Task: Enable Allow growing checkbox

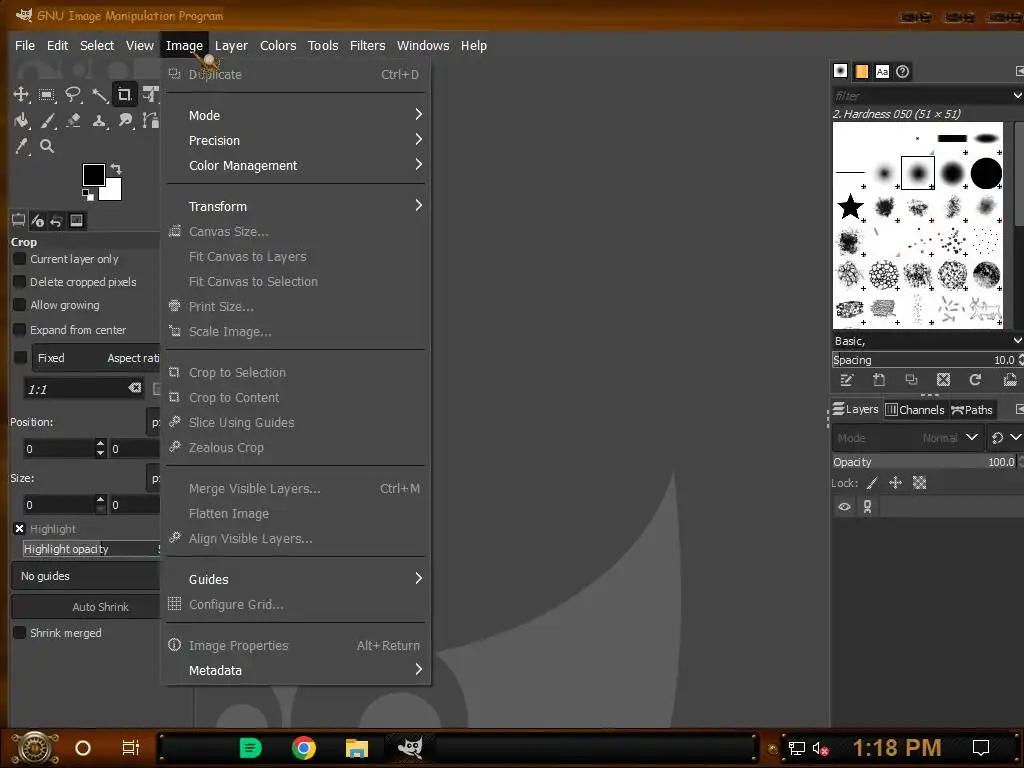Action: tap(20, 305)
